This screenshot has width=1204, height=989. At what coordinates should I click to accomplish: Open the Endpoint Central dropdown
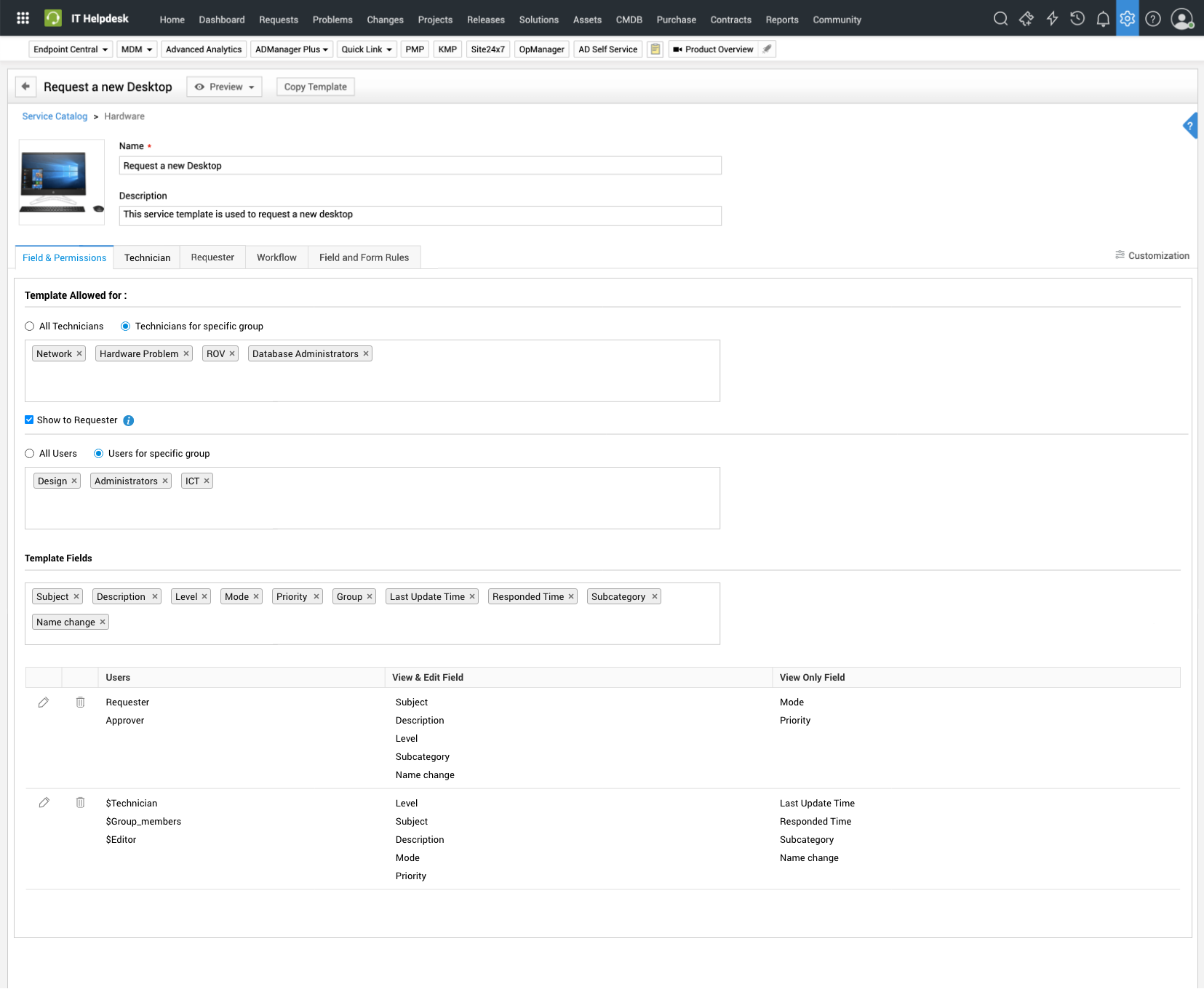[71, 49]
